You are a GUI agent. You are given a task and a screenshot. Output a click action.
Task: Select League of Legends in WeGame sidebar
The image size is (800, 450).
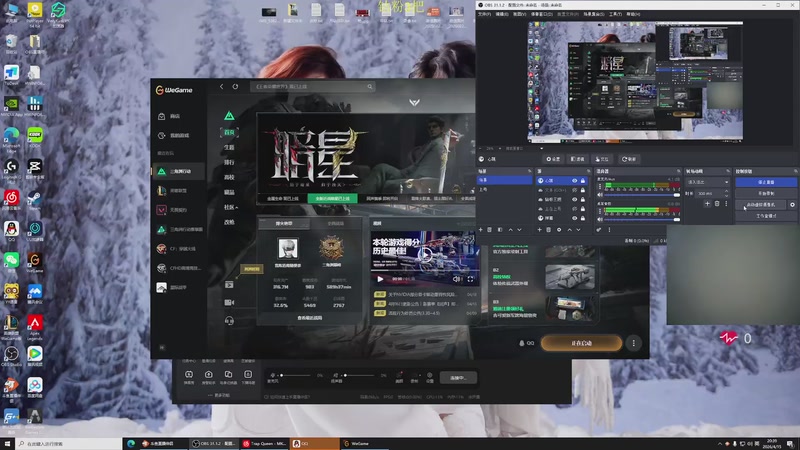coord(178,191)
